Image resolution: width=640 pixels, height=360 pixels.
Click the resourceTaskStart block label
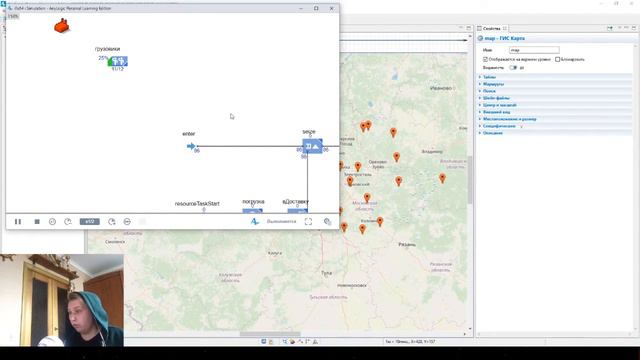click(x=197, y=203)
